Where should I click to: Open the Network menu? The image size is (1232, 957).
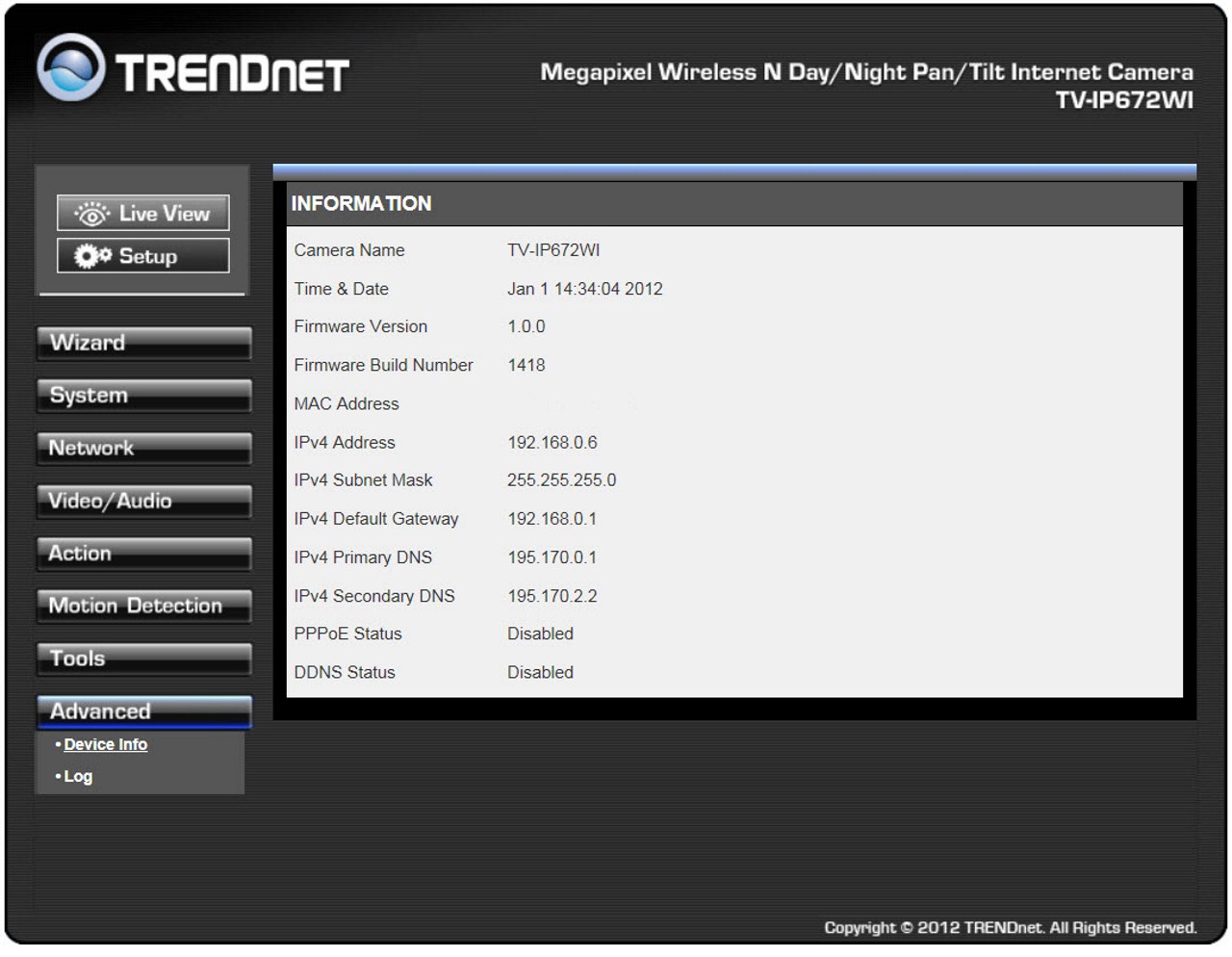pyautogui.click(x=143, y=449)
